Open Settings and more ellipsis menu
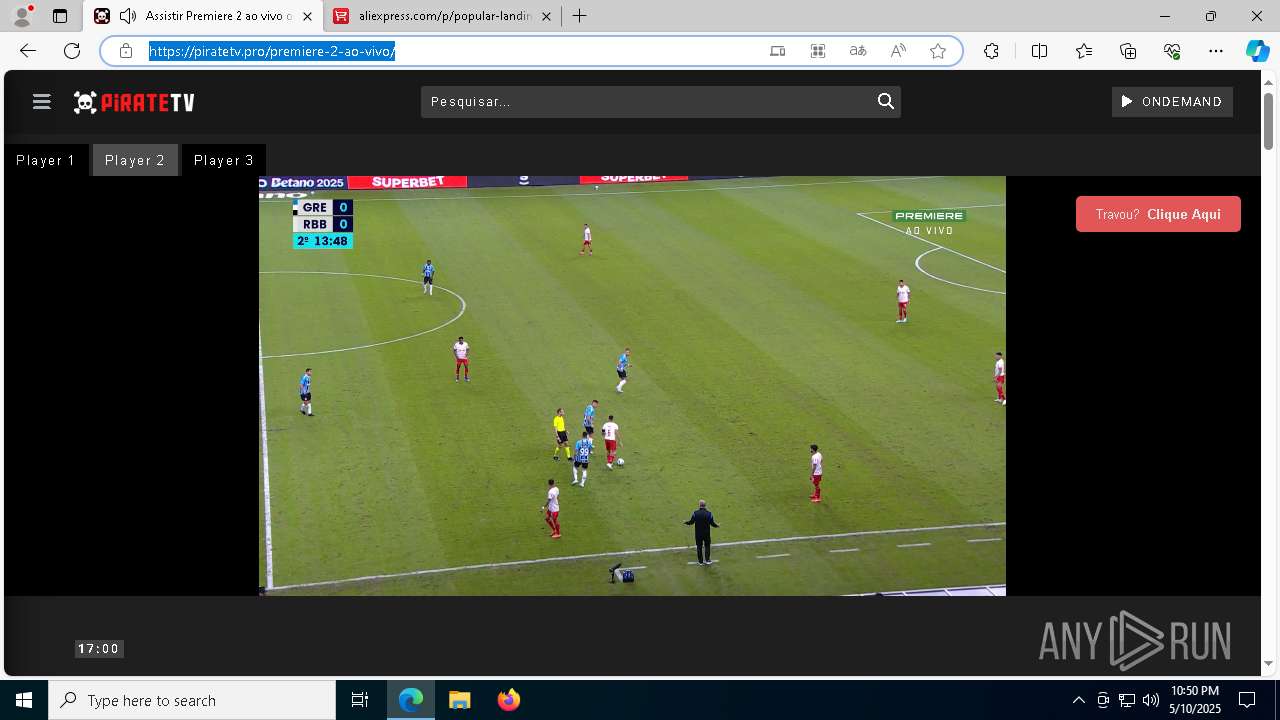Image resolution: width=1280 pixels, height=720 pixels. (x=1216, y=51)
